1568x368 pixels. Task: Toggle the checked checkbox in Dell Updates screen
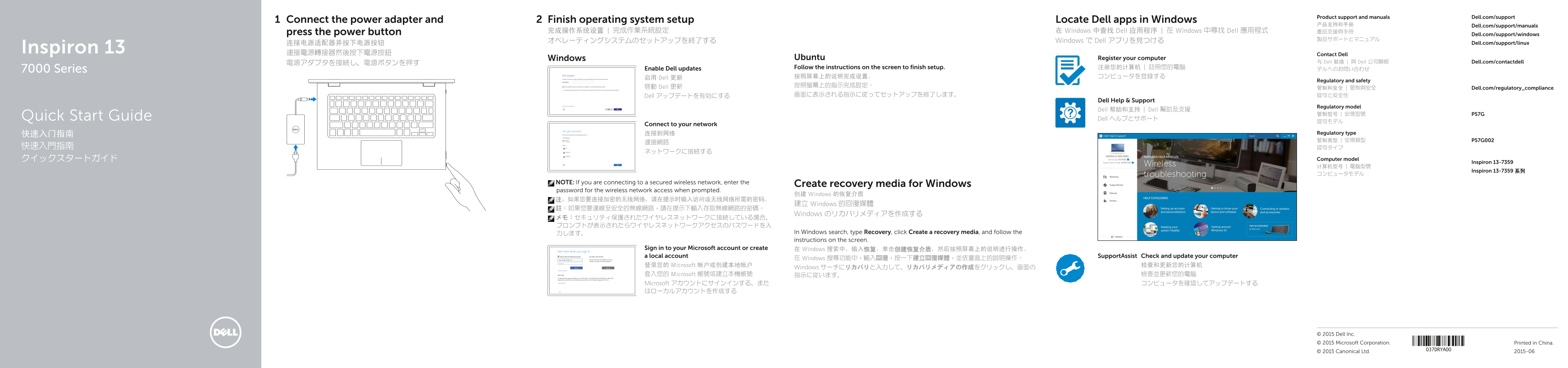(563, 87)
